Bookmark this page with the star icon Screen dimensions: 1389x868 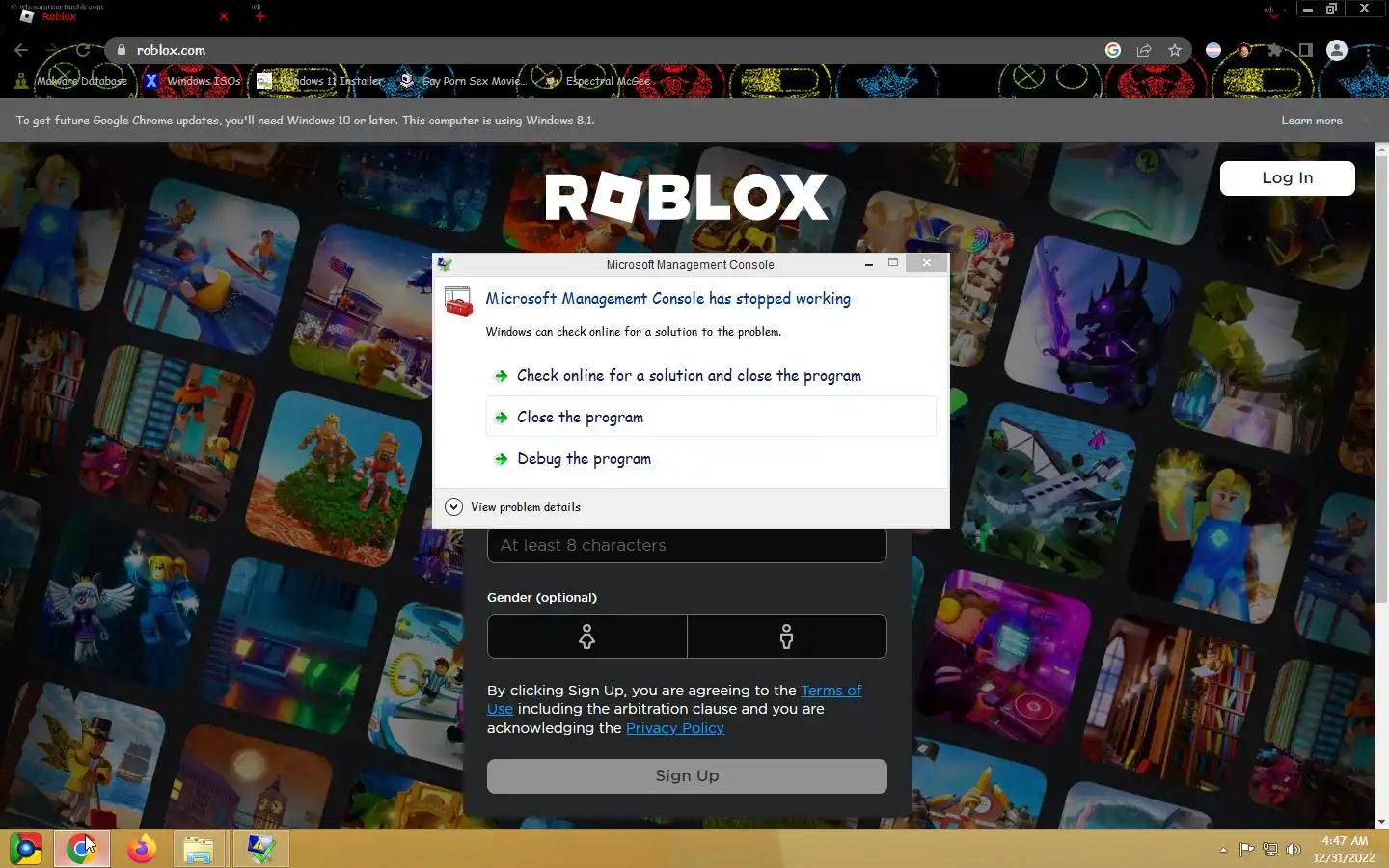point(1175,50)
